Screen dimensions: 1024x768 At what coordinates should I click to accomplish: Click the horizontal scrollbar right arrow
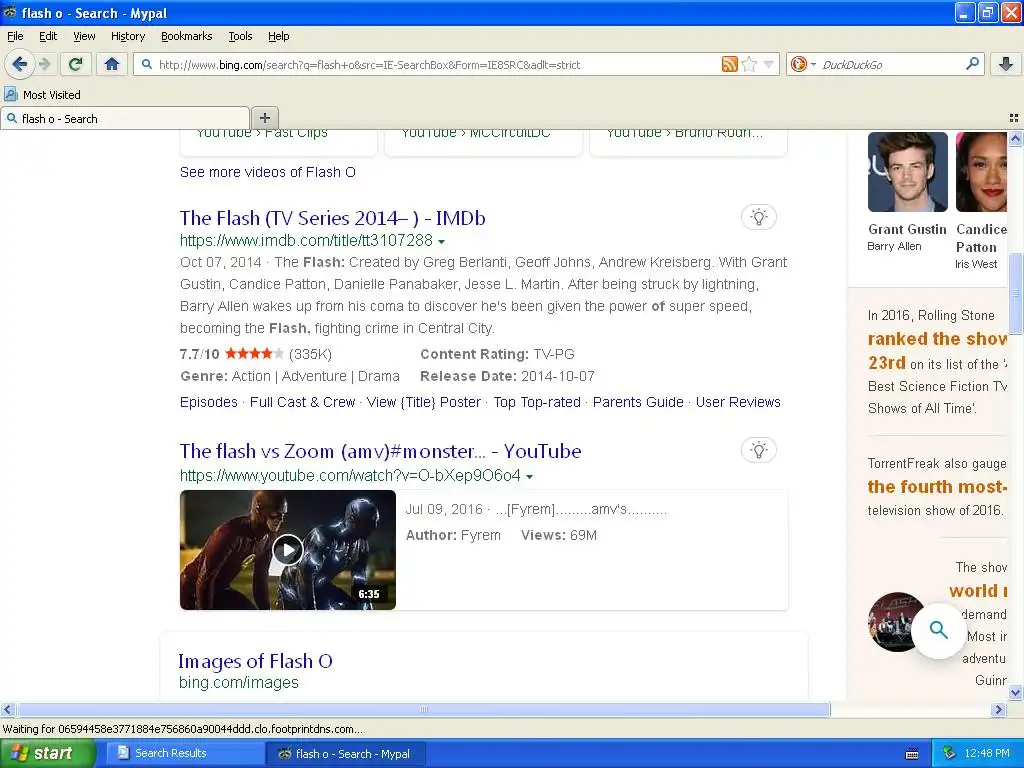(999, 709)
